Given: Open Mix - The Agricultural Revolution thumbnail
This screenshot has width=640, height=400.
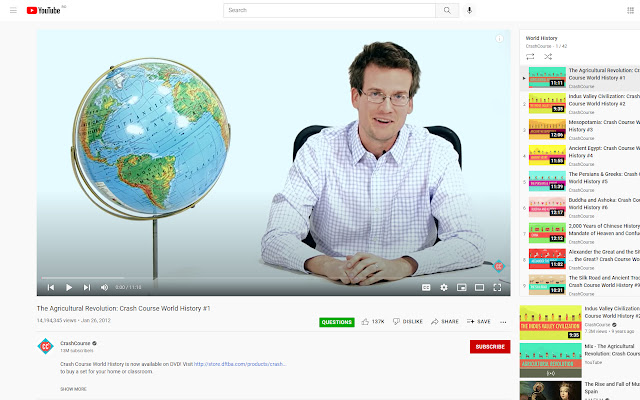Looking at the screenshot, I should click(551, 360).
